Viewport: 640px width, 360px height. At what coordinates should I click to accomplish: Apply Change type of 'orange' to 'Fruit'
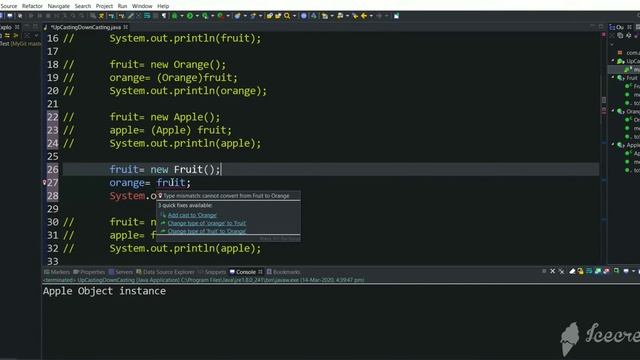click(x=207, y=223)
